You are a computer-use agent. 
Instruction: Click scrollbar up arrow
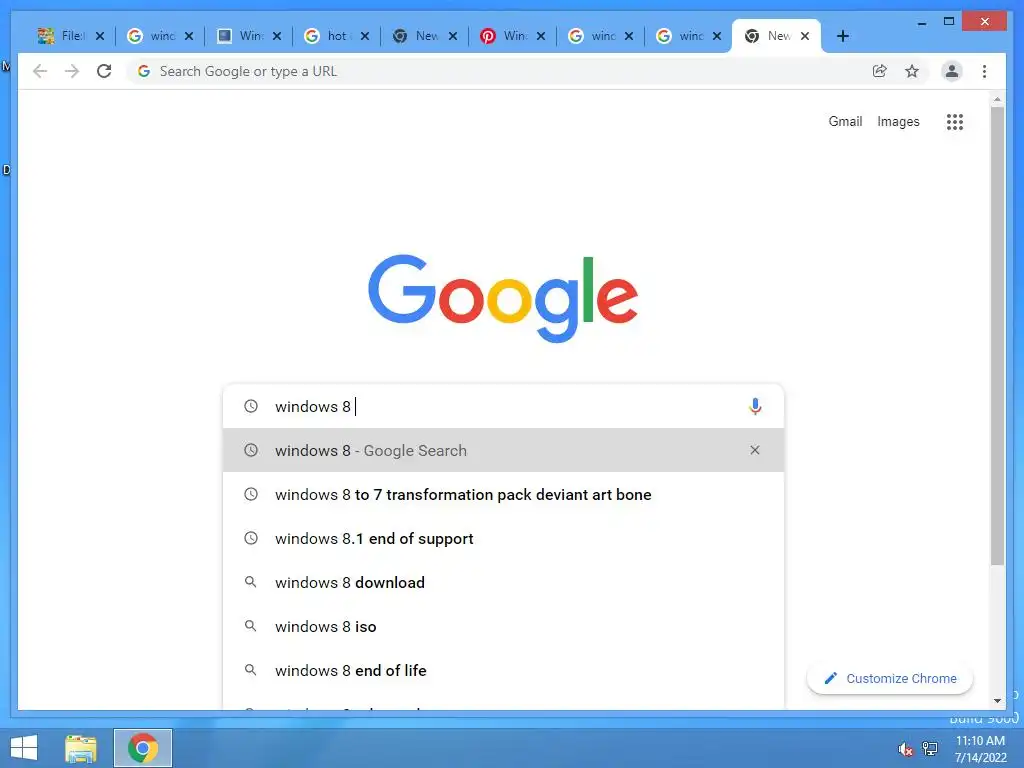pyautogui.click(x=997, y=99)
